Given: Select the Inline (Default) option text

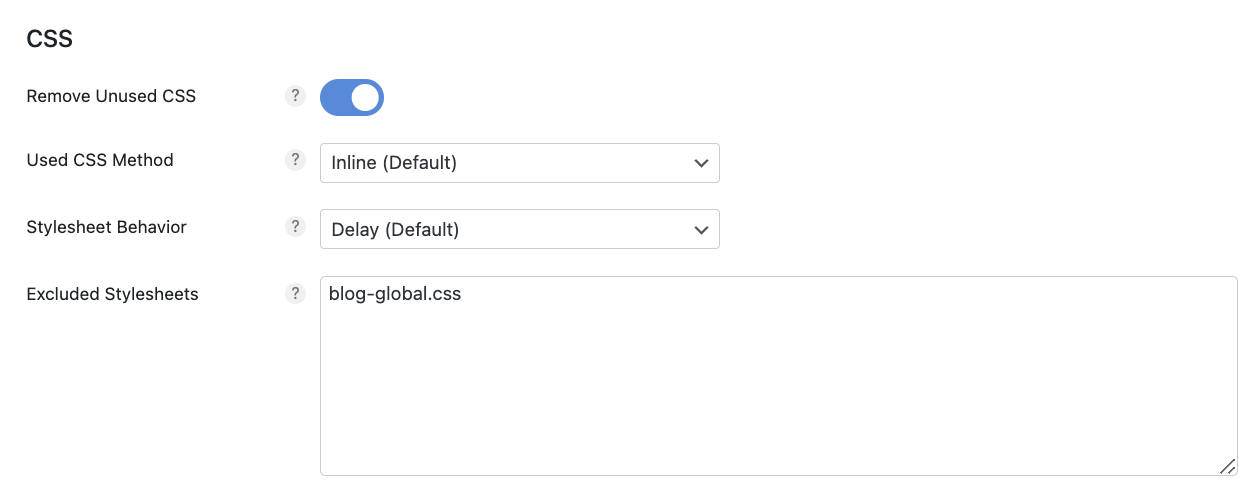Looking at the screenshot, I should (x=394, y=163).
